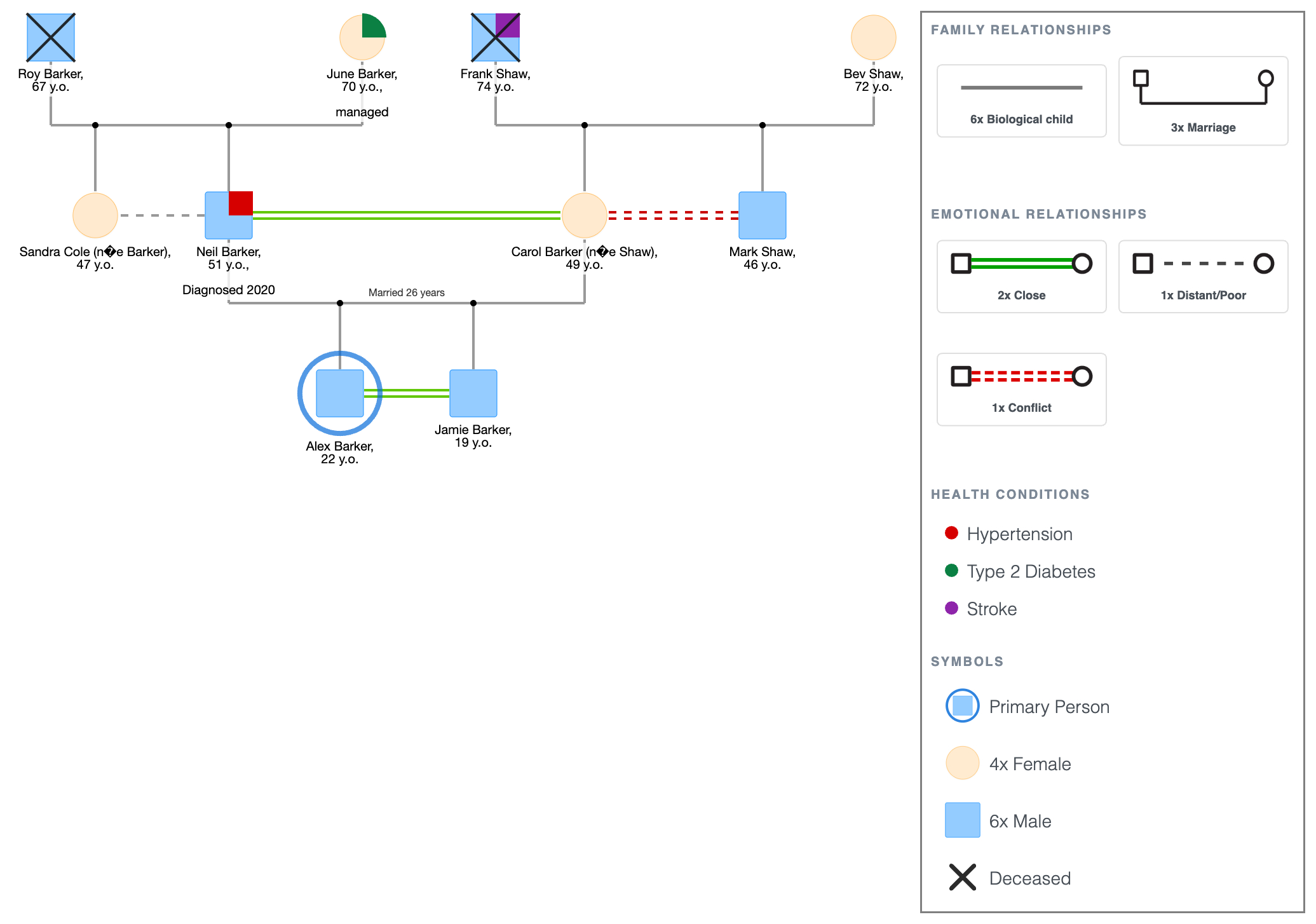This screenshot has width=1316, height=924.
Task: Click the 'Mark Shaw, 46 y.o.' name label
Action: (763, 258)
